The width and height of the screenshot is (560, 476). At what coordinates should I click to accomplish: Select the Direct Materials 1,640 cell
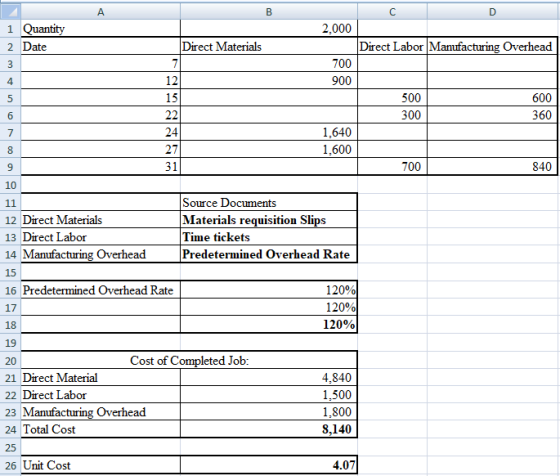(x=269, y=132)
